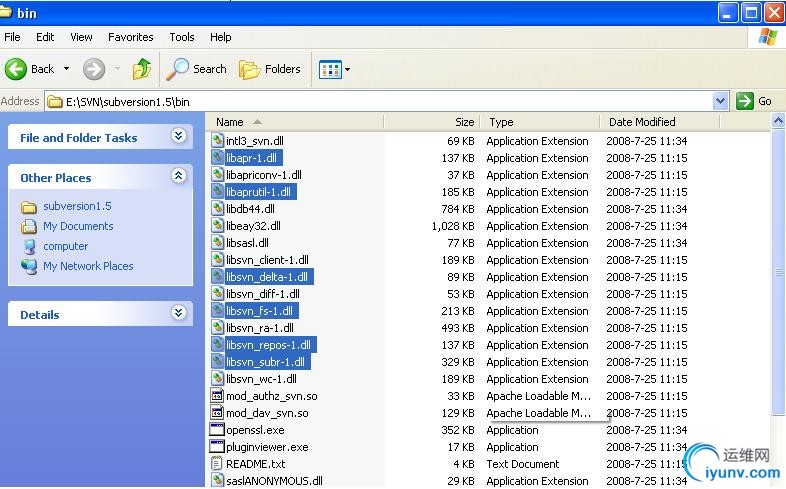Open the computer link
Viewport: 786px width, 489px height.
(x=65, y=246)
